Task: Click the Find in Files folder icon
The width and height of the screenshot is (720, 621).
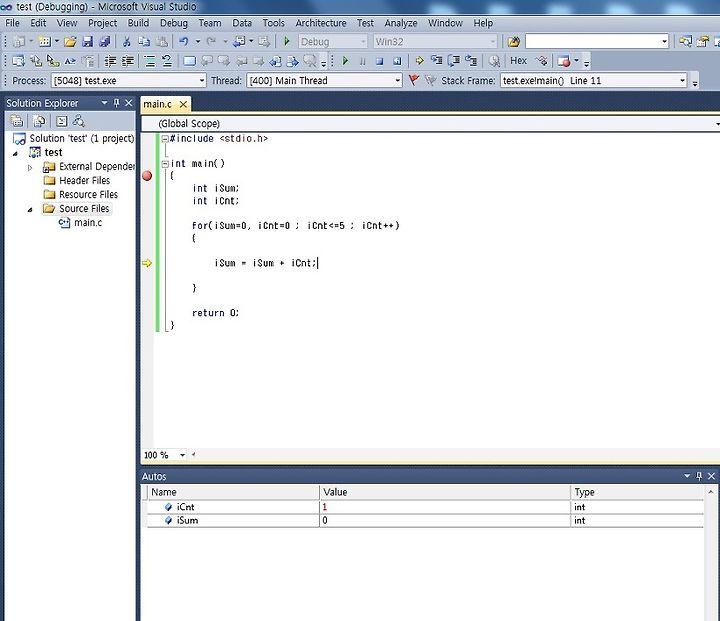Action: [x=513, y=42]
